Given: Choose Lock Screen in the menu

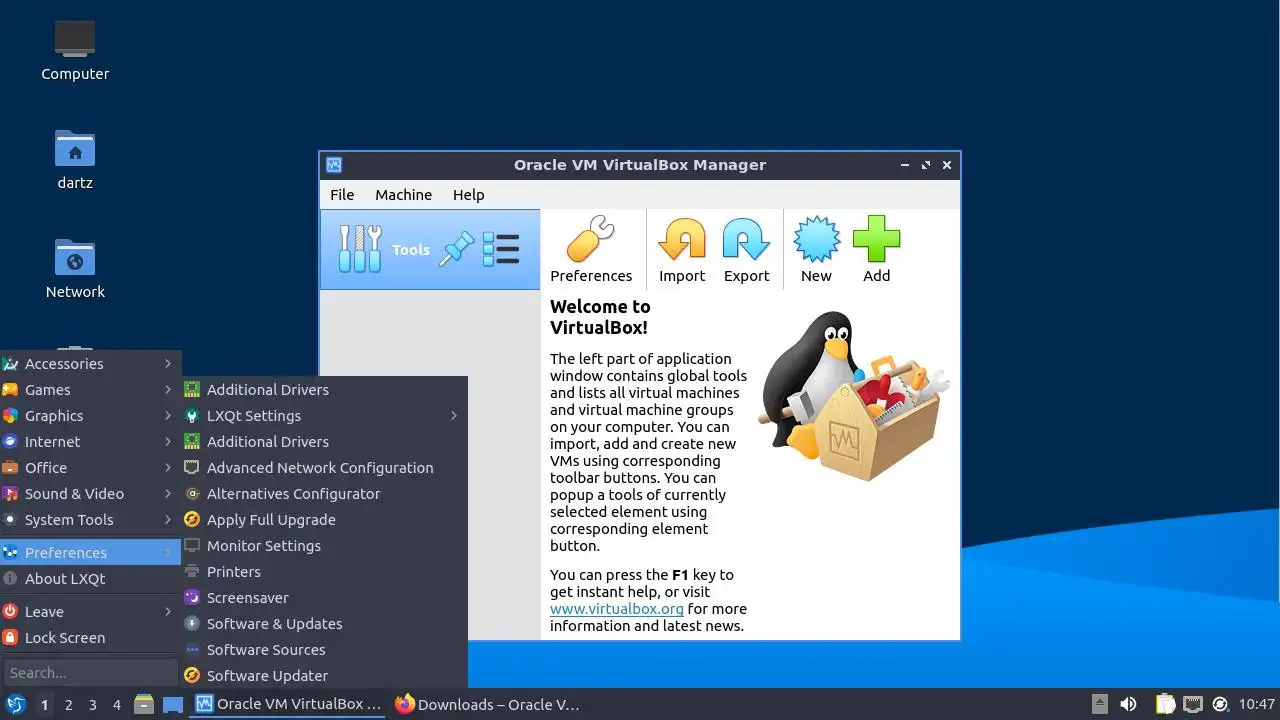Looking at the screenshot, I should 90,638.
